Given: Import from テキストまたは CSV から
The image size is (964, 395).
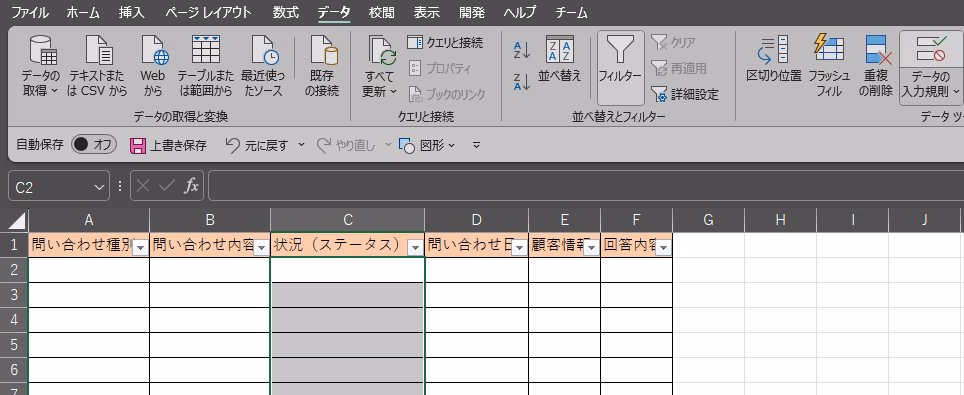Looking at the screenshot, I should tap(98, 67).
